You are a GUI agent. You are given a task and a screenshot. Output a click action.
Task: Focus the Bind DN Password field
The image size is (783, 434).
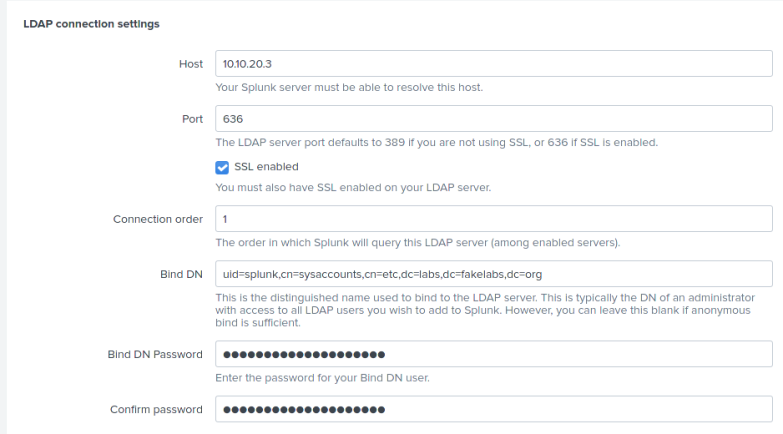493,354
